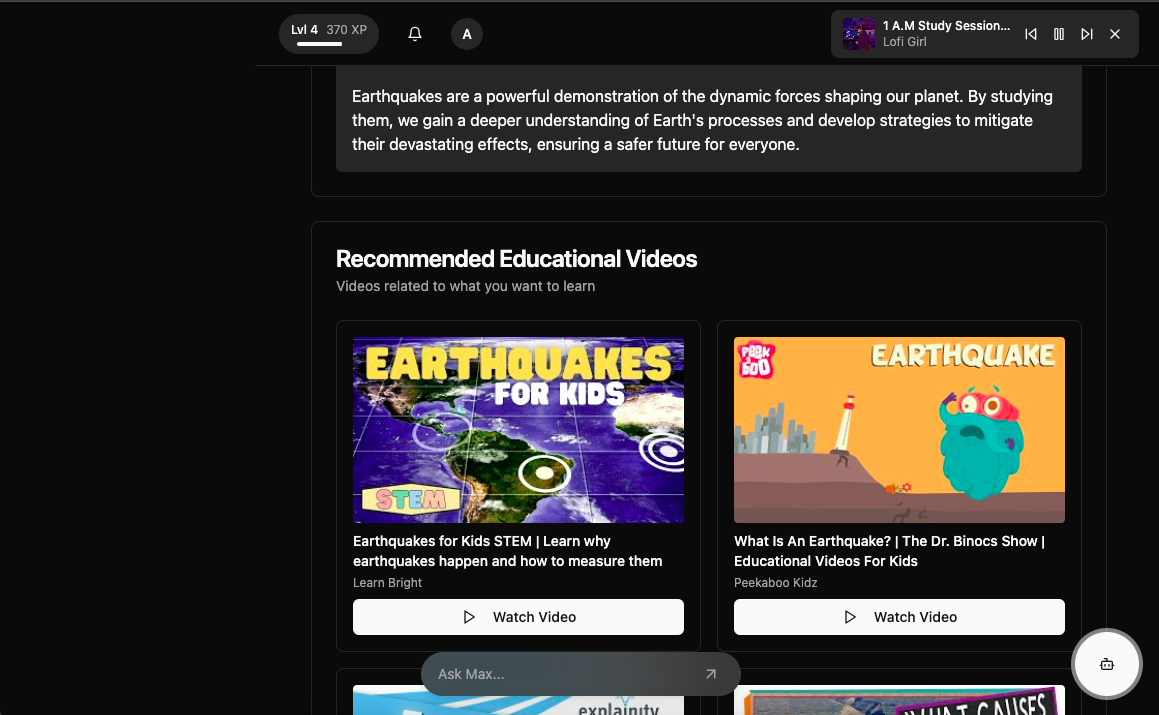Open the Max chatbot robot button
Viewport: 1159px width, 715px height.
tap(1107, 664)
